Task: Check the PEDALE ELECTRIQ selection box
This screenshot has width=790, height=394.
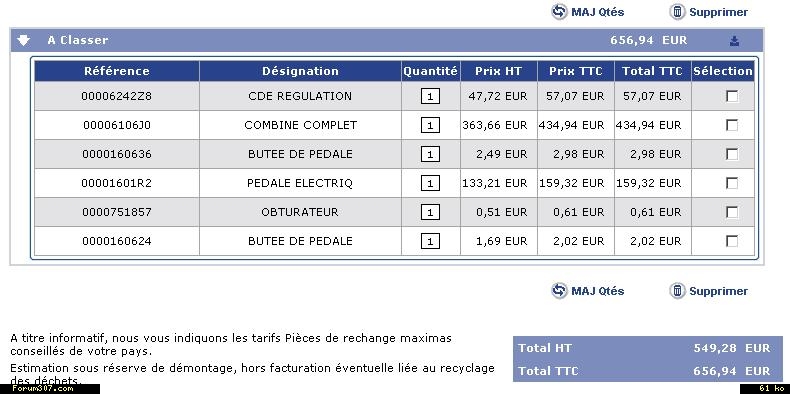Action: point(732,183)
